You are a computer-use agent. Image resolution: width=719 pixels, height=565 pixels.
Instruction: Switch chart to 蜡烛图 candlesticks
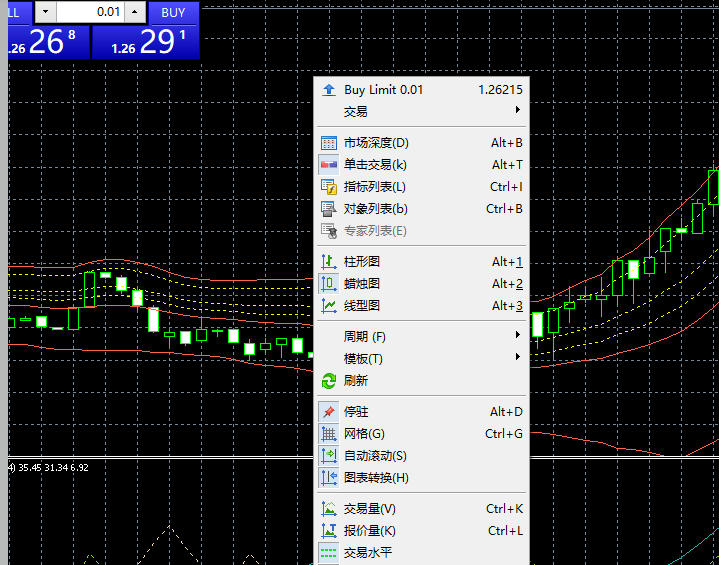(362, 283)
